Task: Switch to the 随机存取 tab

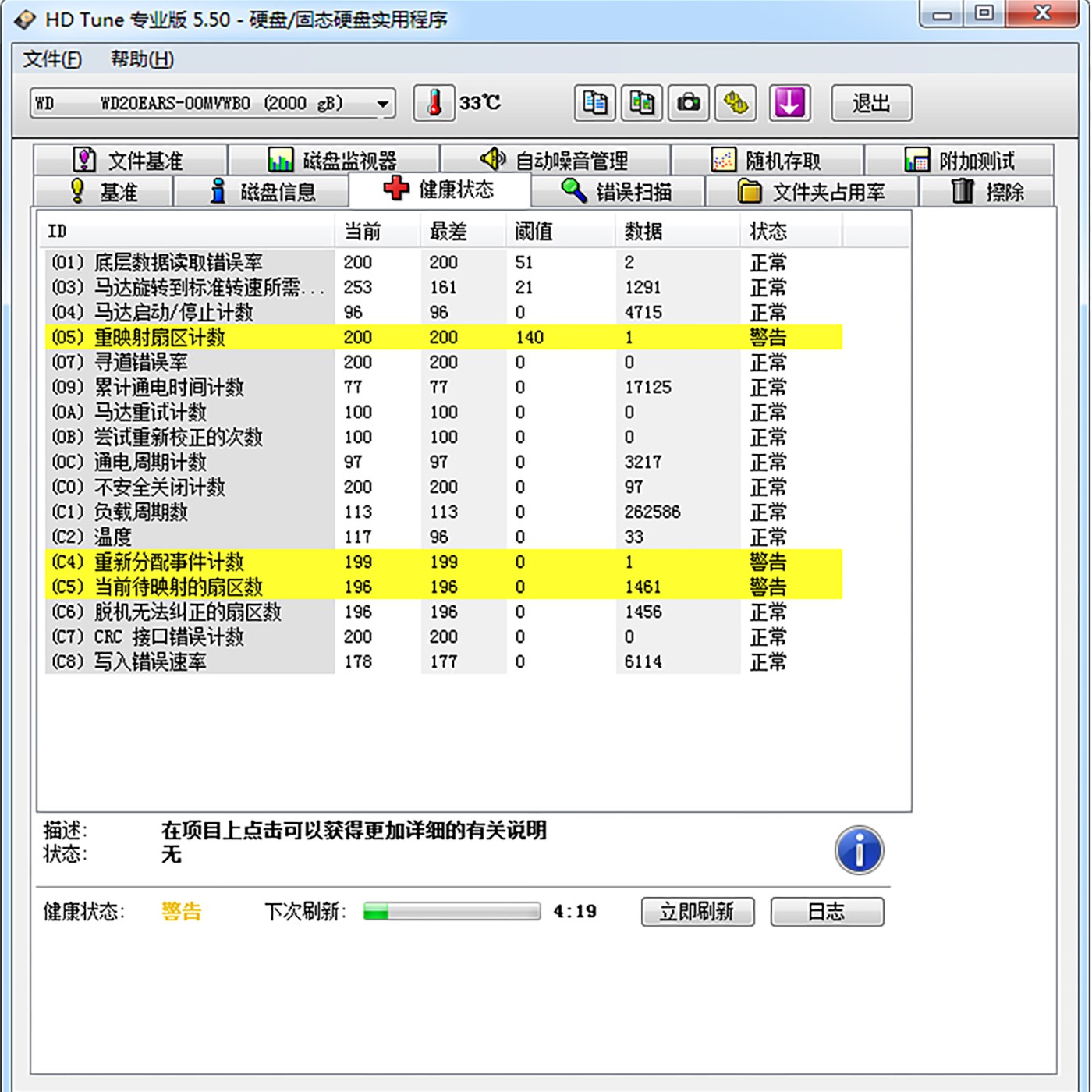Action: [767, 160]
